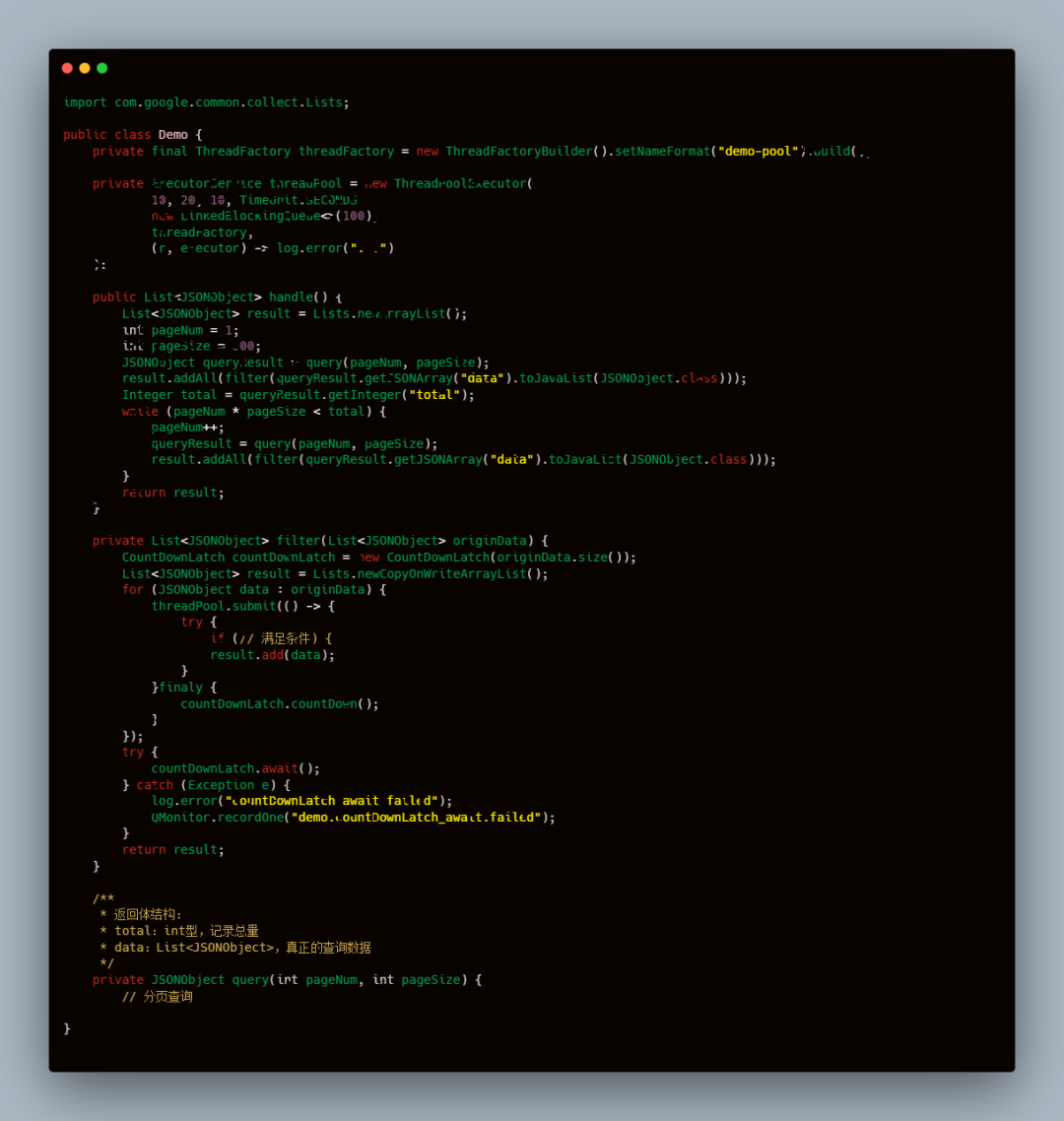
Task: Click the 'threadPool.submit(() -> {' line
Action: coord(242,606)
